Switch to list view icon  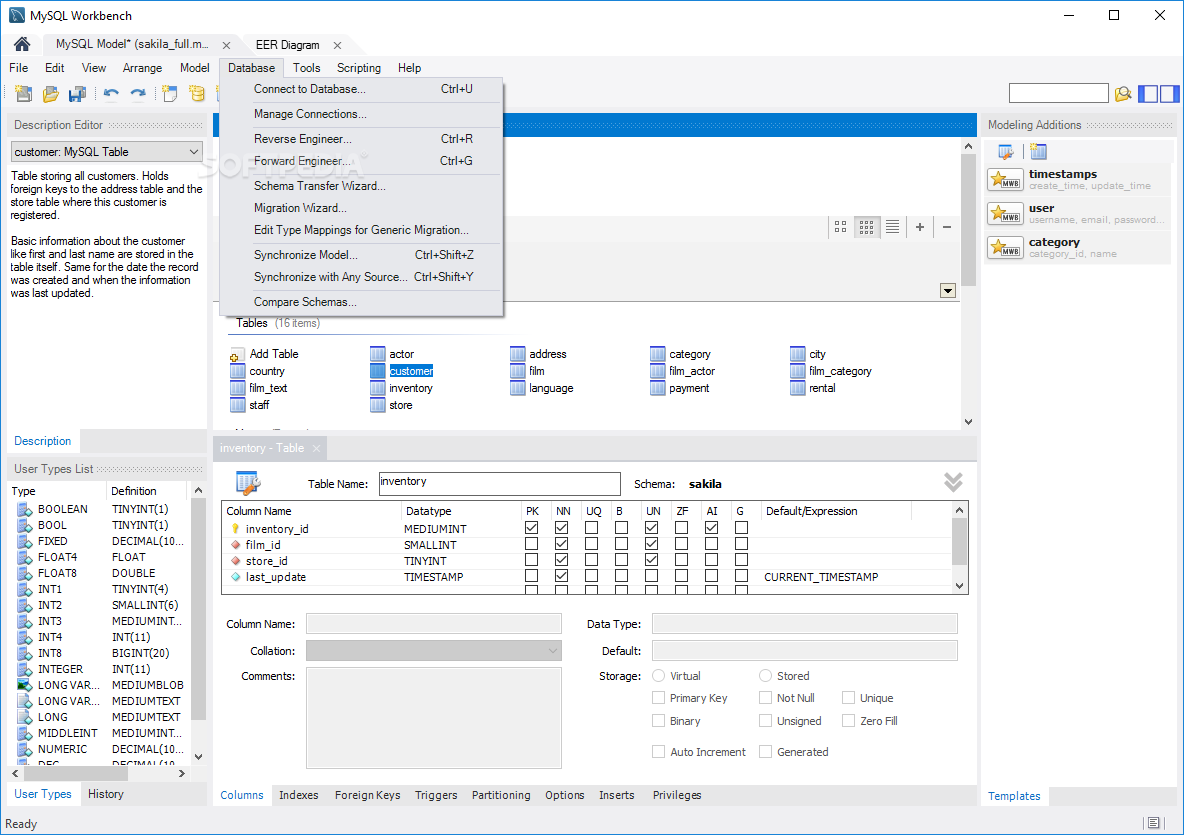tap(893, 226)
